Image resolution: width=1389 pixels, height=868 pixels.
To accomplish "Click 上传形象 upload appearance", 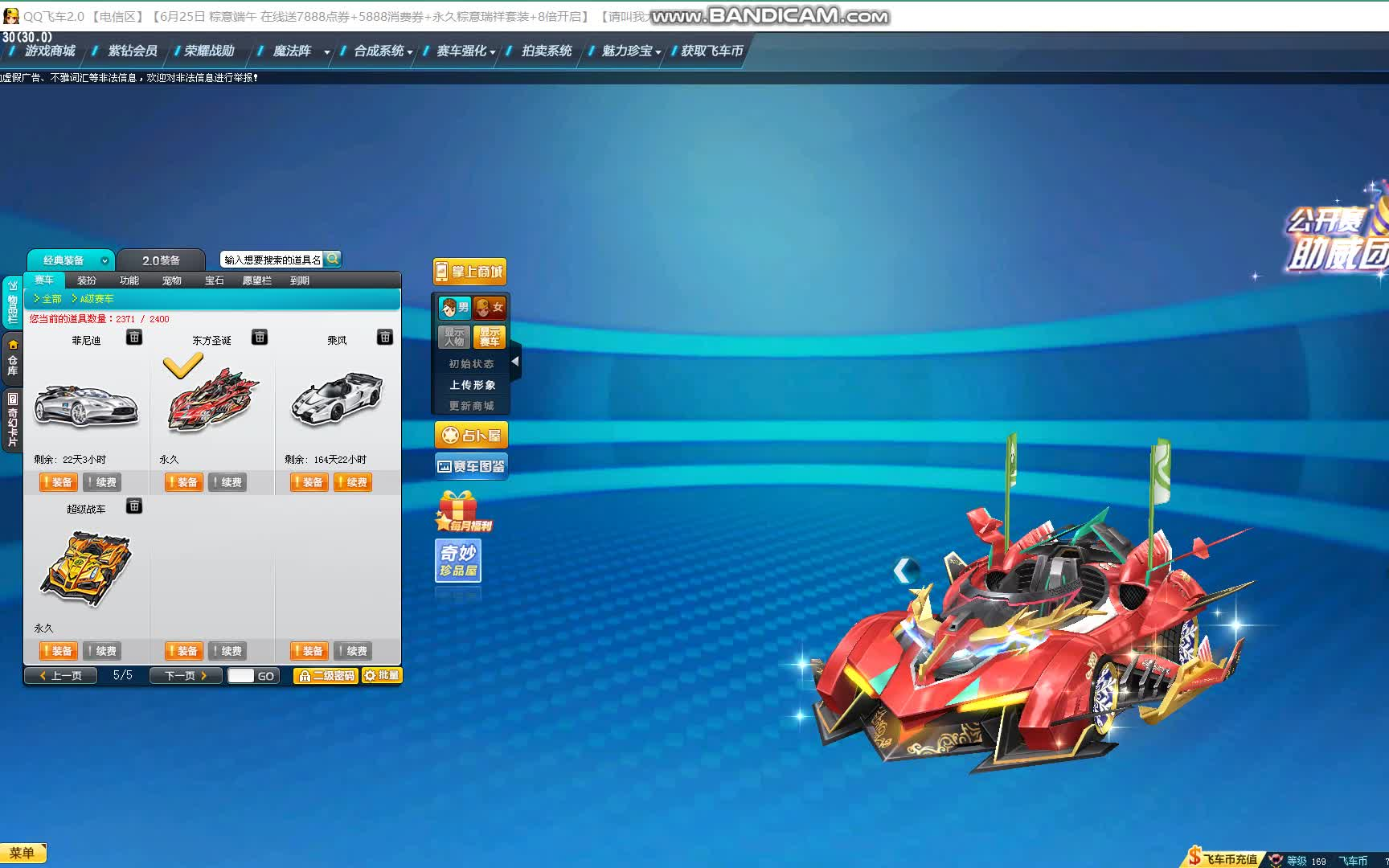I will [x=471, y=385].
